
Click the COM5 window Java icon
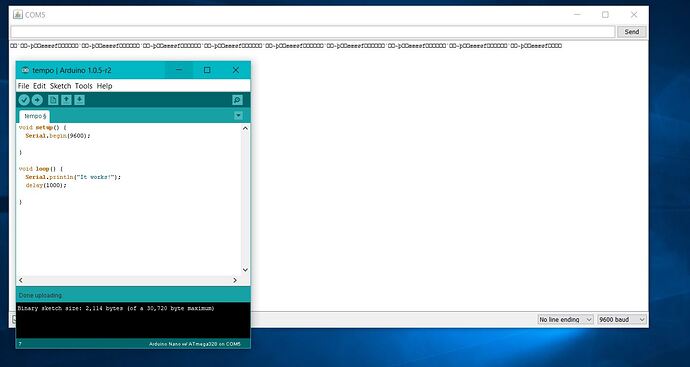[18, 15]
